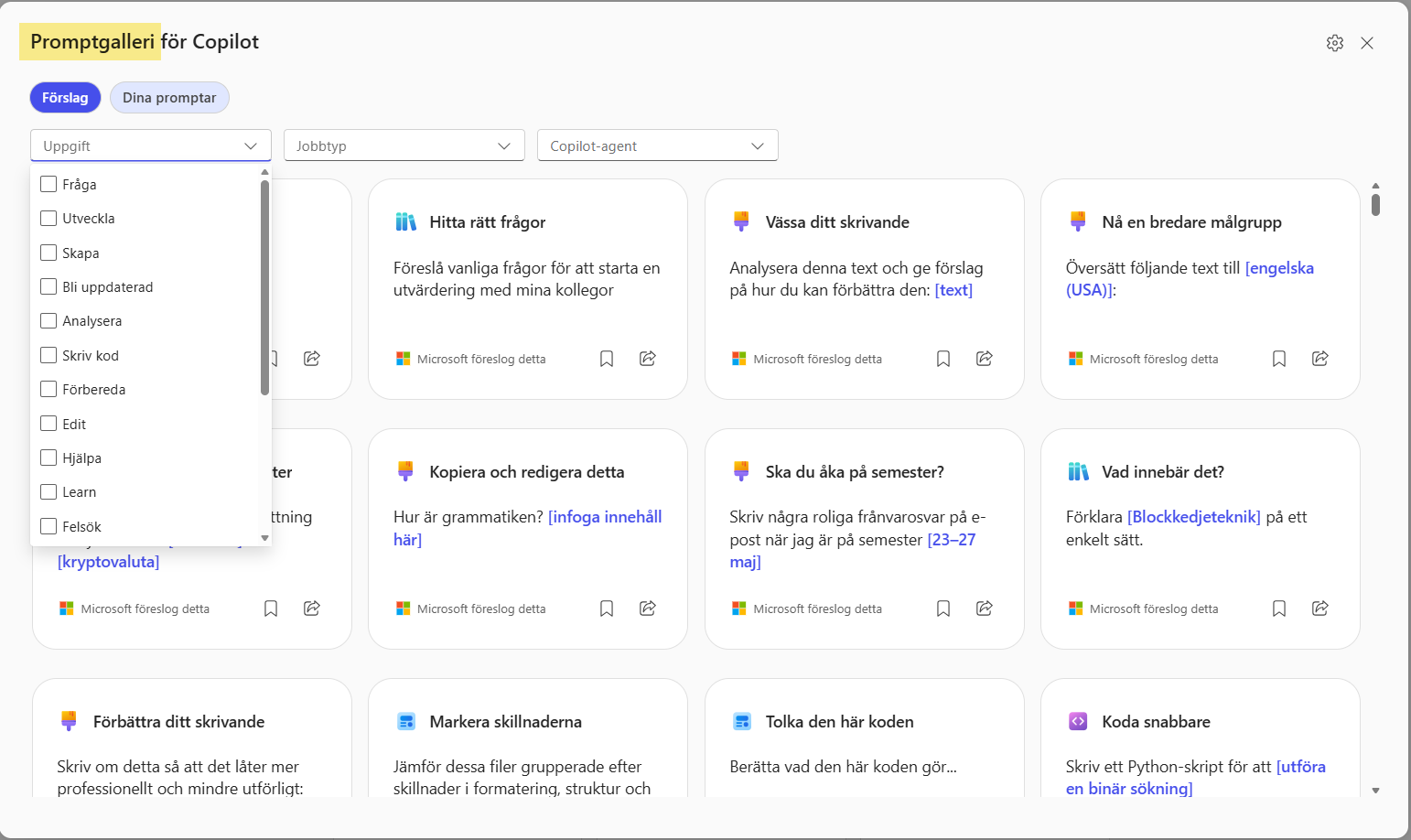
Task: Tick the 'Analysera' checkbox
Action: coord(49,321)
